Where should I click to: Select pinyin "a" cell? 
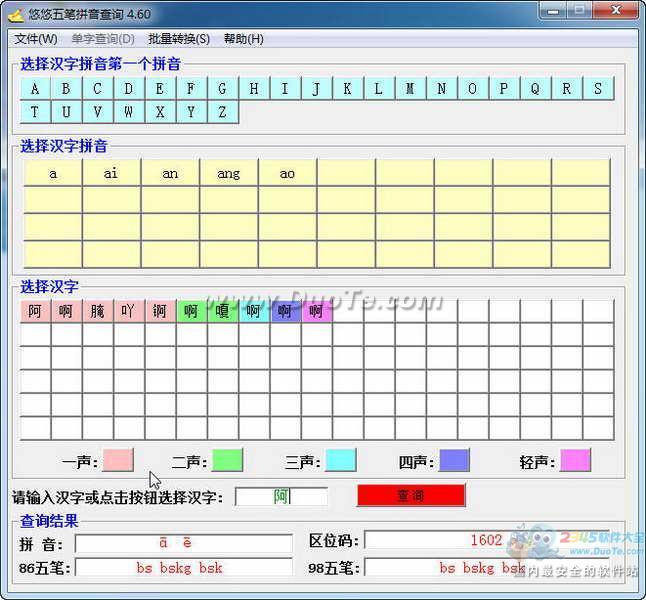[53, 173]
